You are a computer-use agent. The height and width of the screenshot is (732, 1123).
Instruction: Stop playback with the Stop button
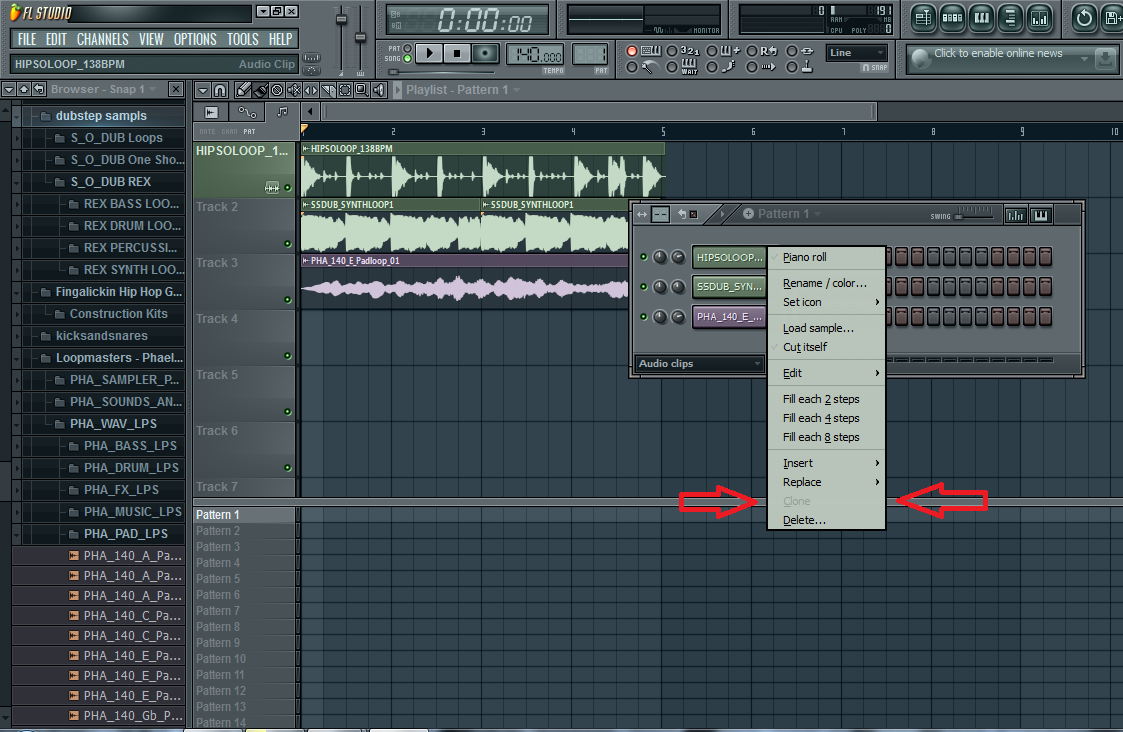pyautogui.click(x=457, y=53)
